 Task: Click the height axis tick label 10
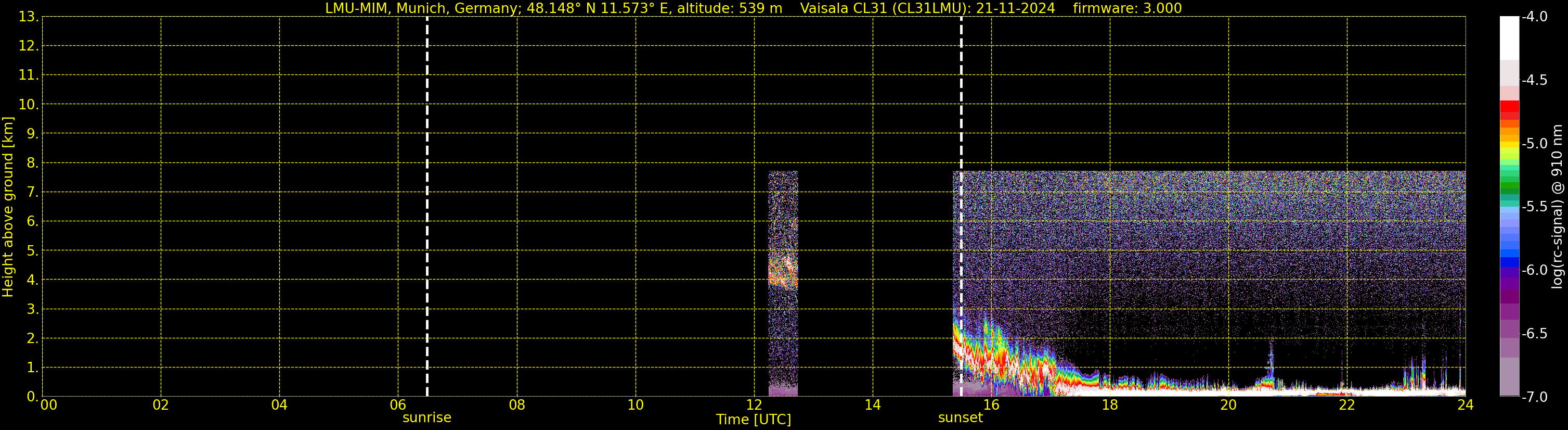[28, 105]
